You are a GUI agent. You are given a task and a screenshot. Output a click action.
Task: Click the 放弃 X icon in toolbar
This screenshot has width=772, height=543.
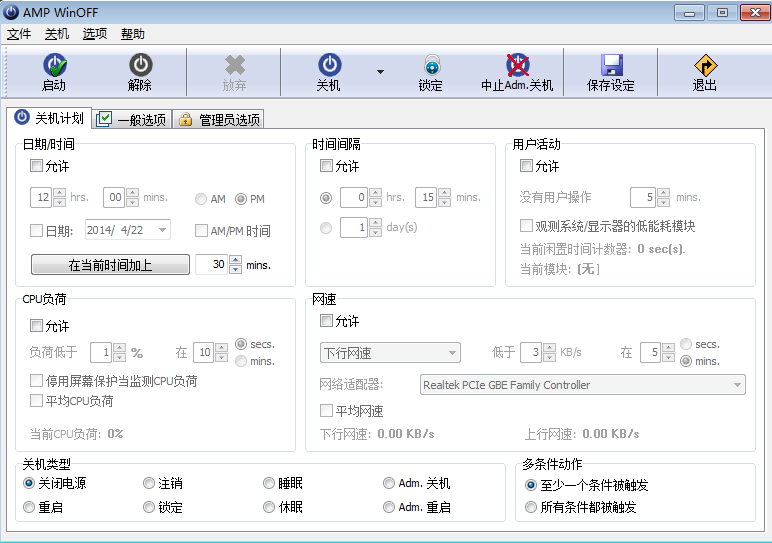tap(235, 66)
